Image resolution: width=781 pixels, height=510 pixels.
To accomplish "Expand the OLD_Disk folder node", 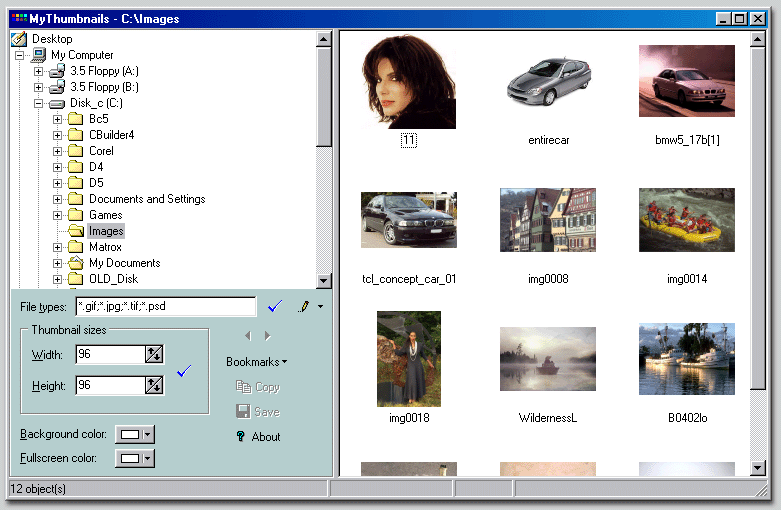I will 57,279.
